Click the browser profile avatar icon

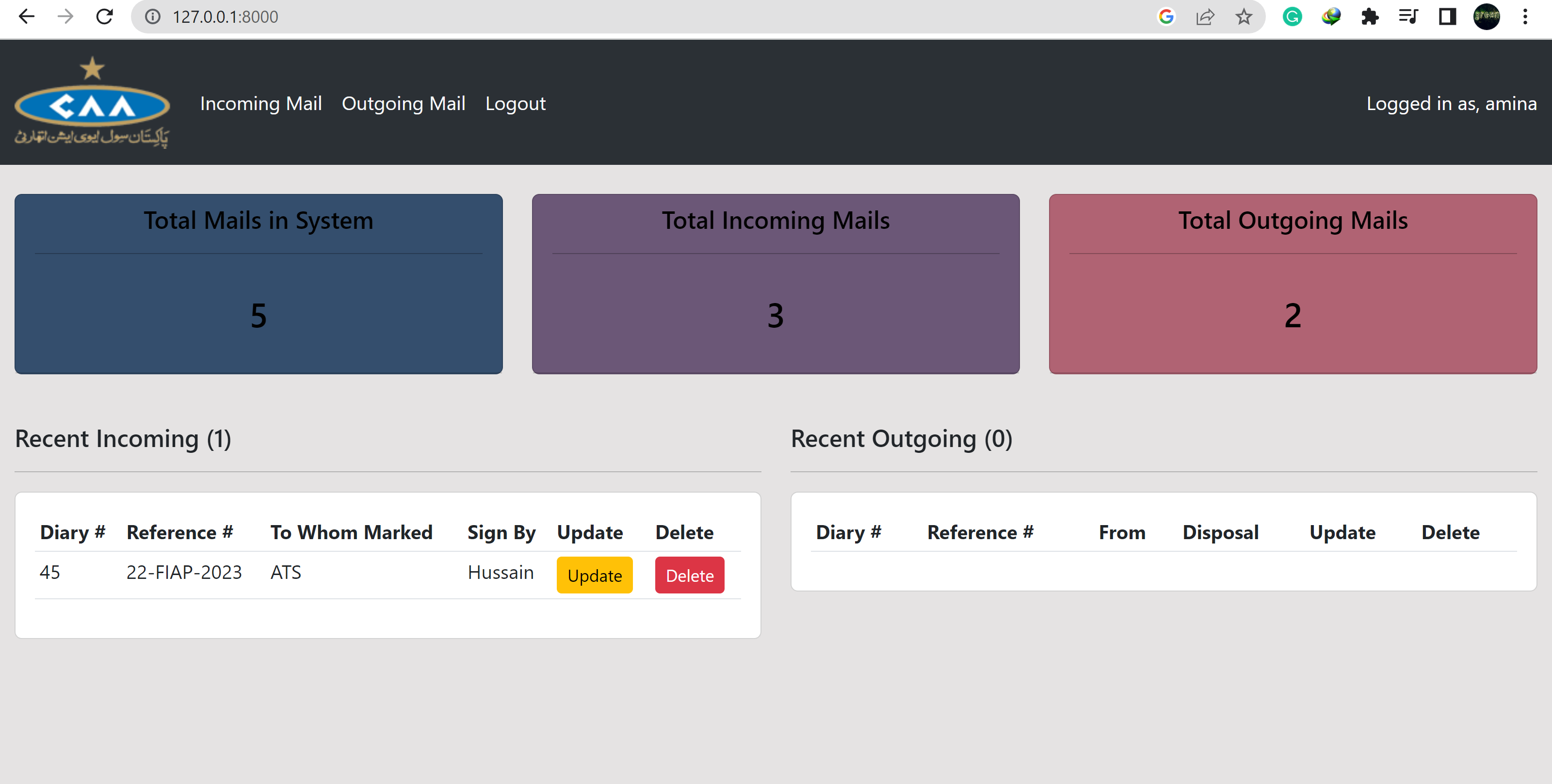1487,16
